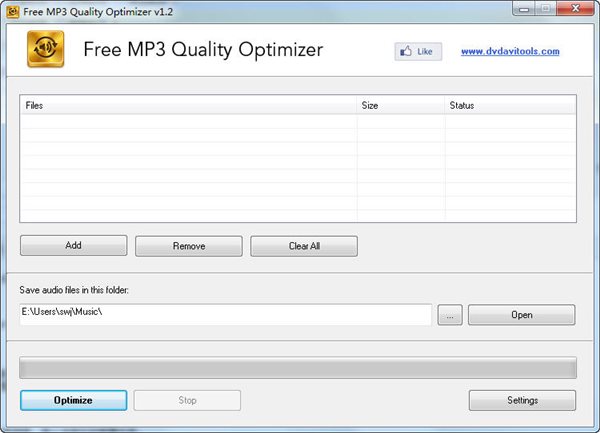
Task: Click the output folder path field
Action: (x=226, y=314)
